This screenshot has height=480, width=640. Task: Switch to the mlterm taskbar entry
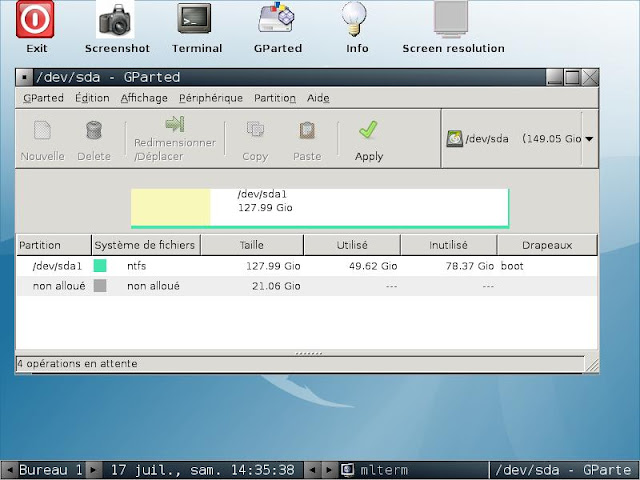413,470
